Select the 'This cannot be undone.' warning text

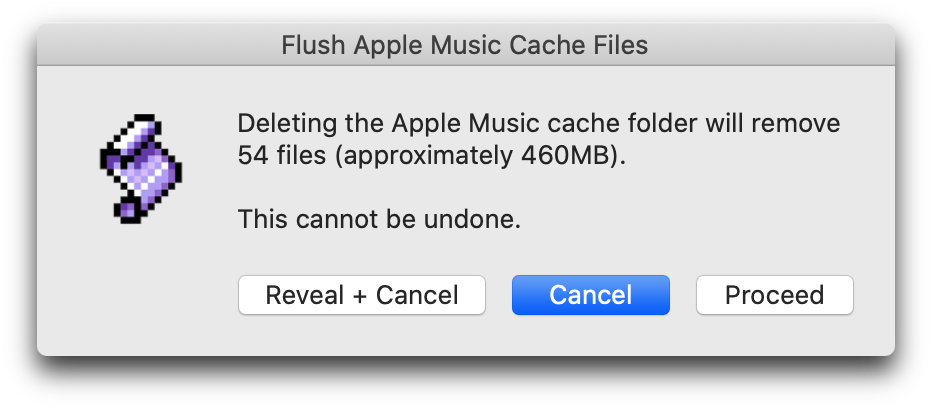click(x=379, y=220)
